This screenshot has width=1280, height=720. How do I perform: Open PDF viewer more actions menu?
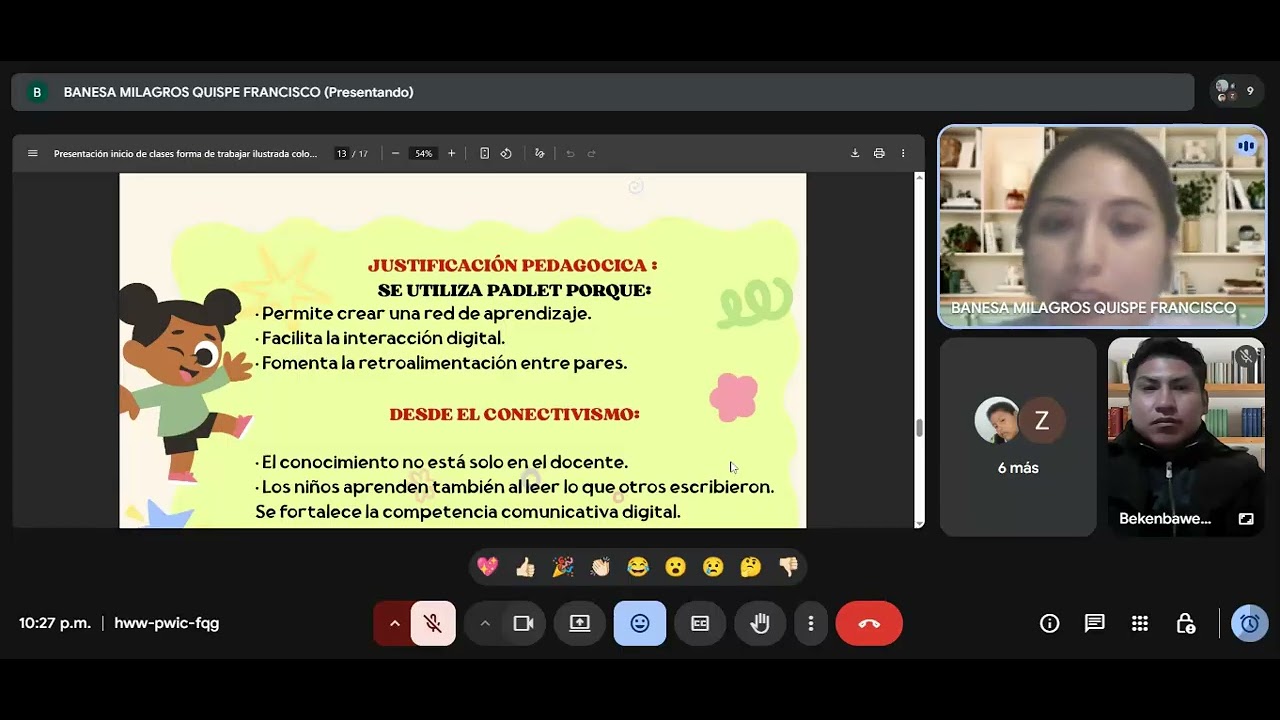click(x=903, y=153)
